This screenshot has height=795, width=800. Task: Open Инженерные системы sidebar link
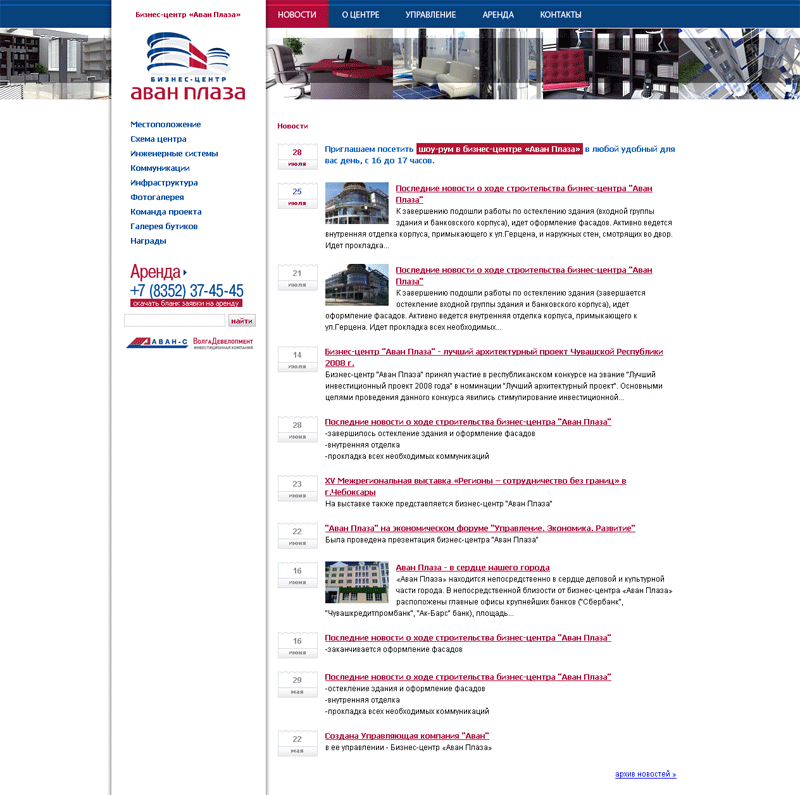click(174, 154)
